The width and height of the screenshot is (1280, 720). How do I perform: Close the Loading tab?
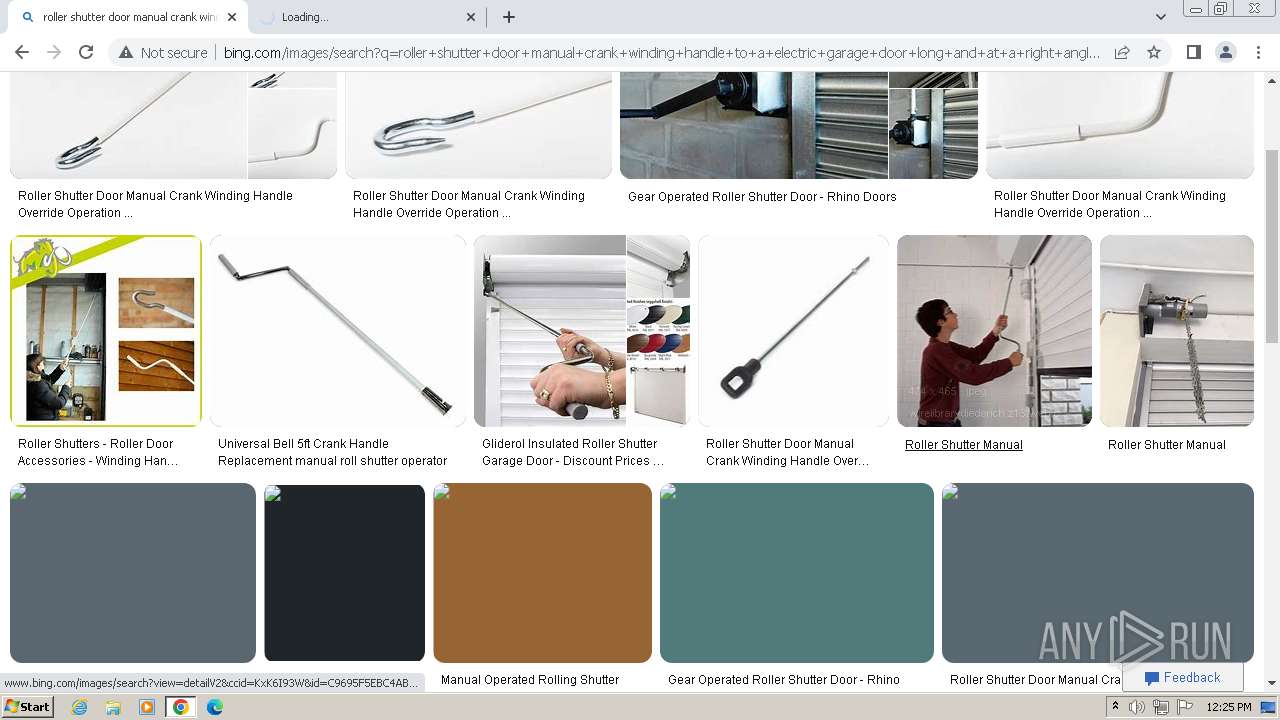coord(471,17)
